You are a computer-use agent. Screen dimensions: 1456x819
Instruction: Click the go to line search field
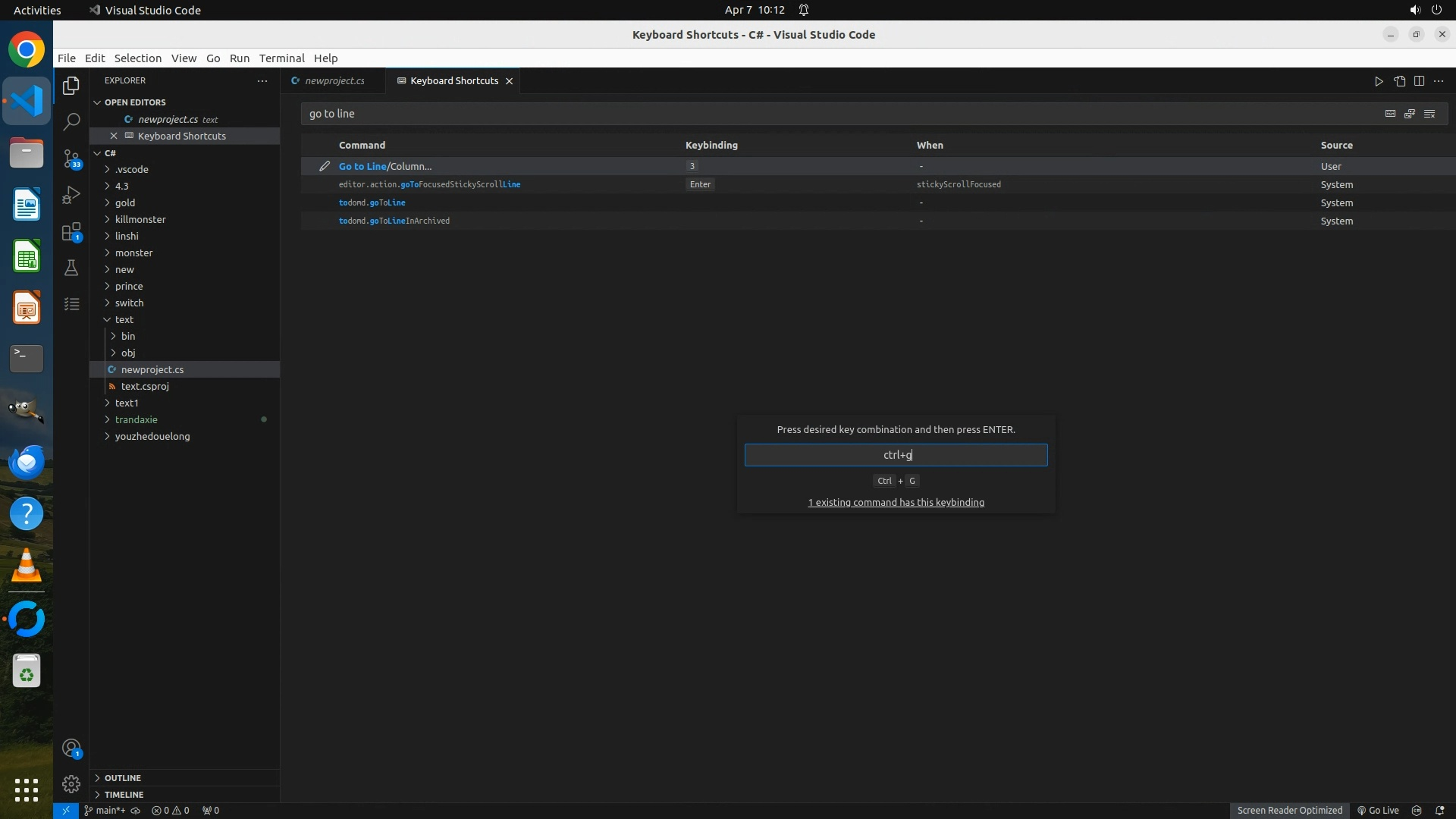tap(834, 114)
